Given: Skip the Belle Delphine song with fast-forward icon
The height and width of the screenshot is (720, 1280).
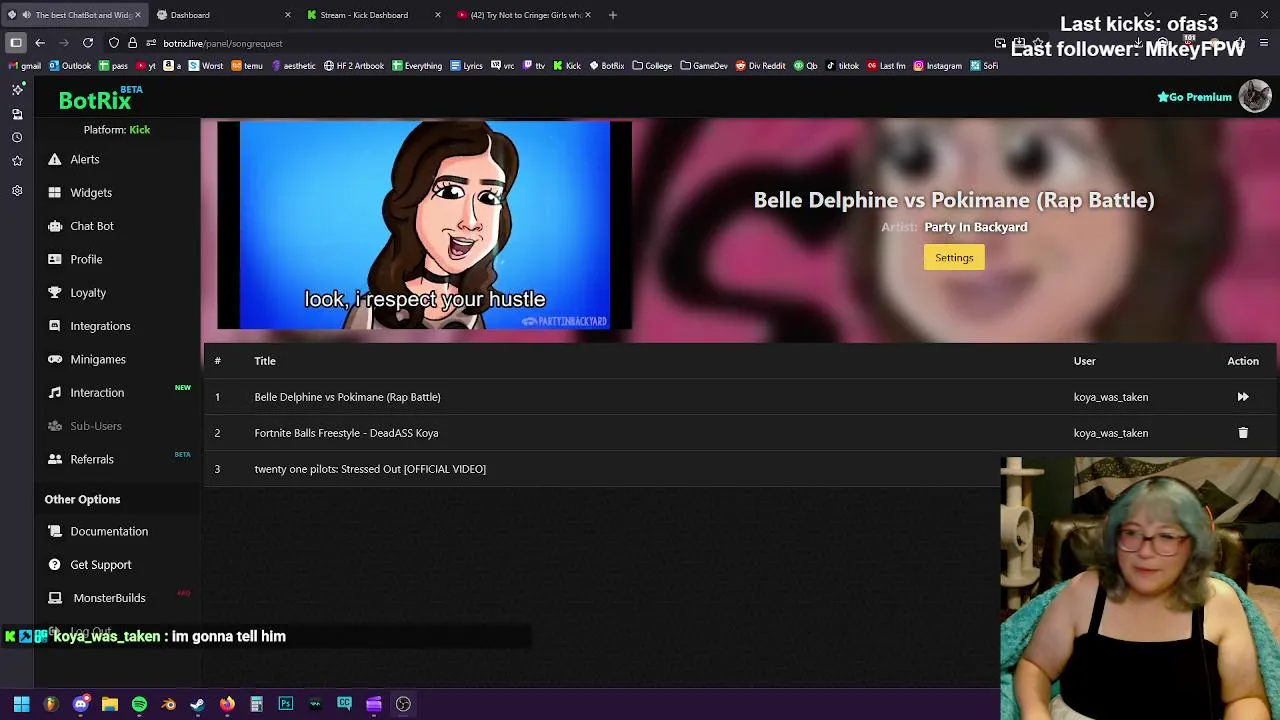Looking at the screenshot, I should pyautogui.click(x=1243, y=397).
